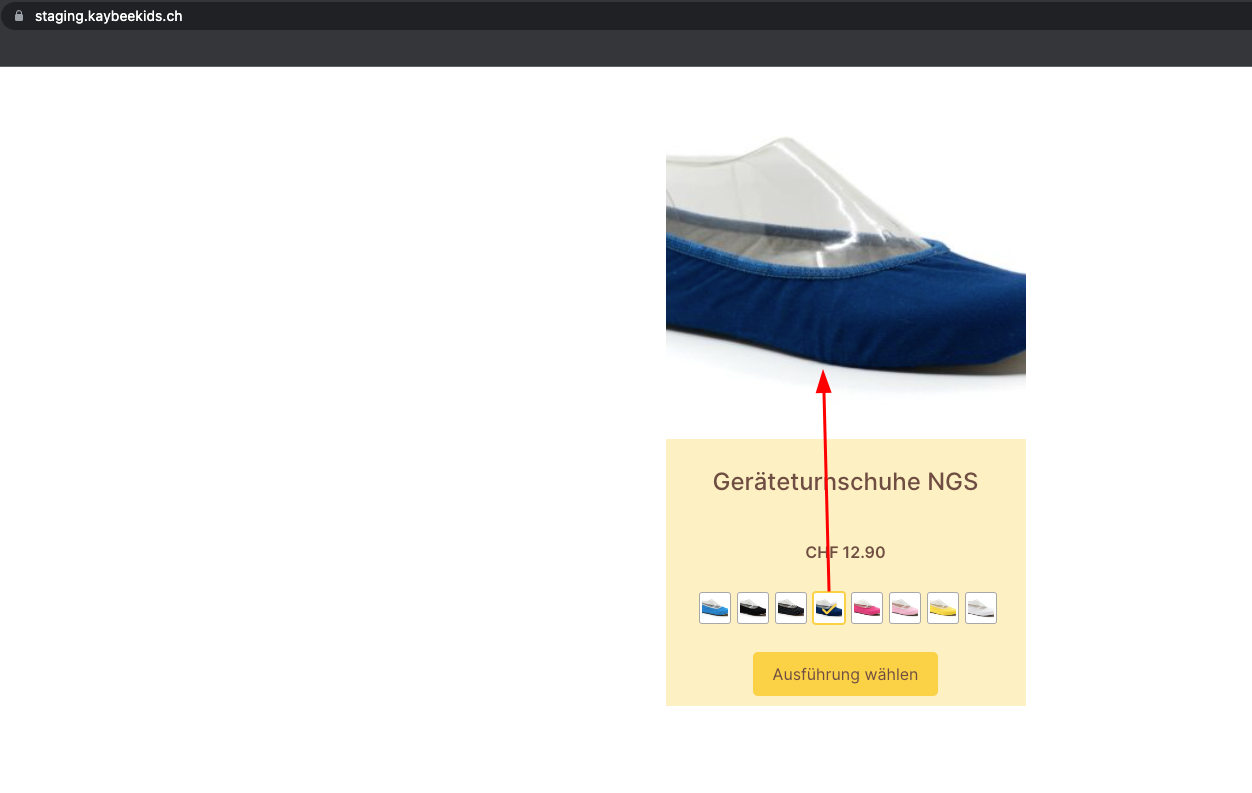
Task: Focus the staging.kaybeekids.ch address field
Action: pos(108,16)
